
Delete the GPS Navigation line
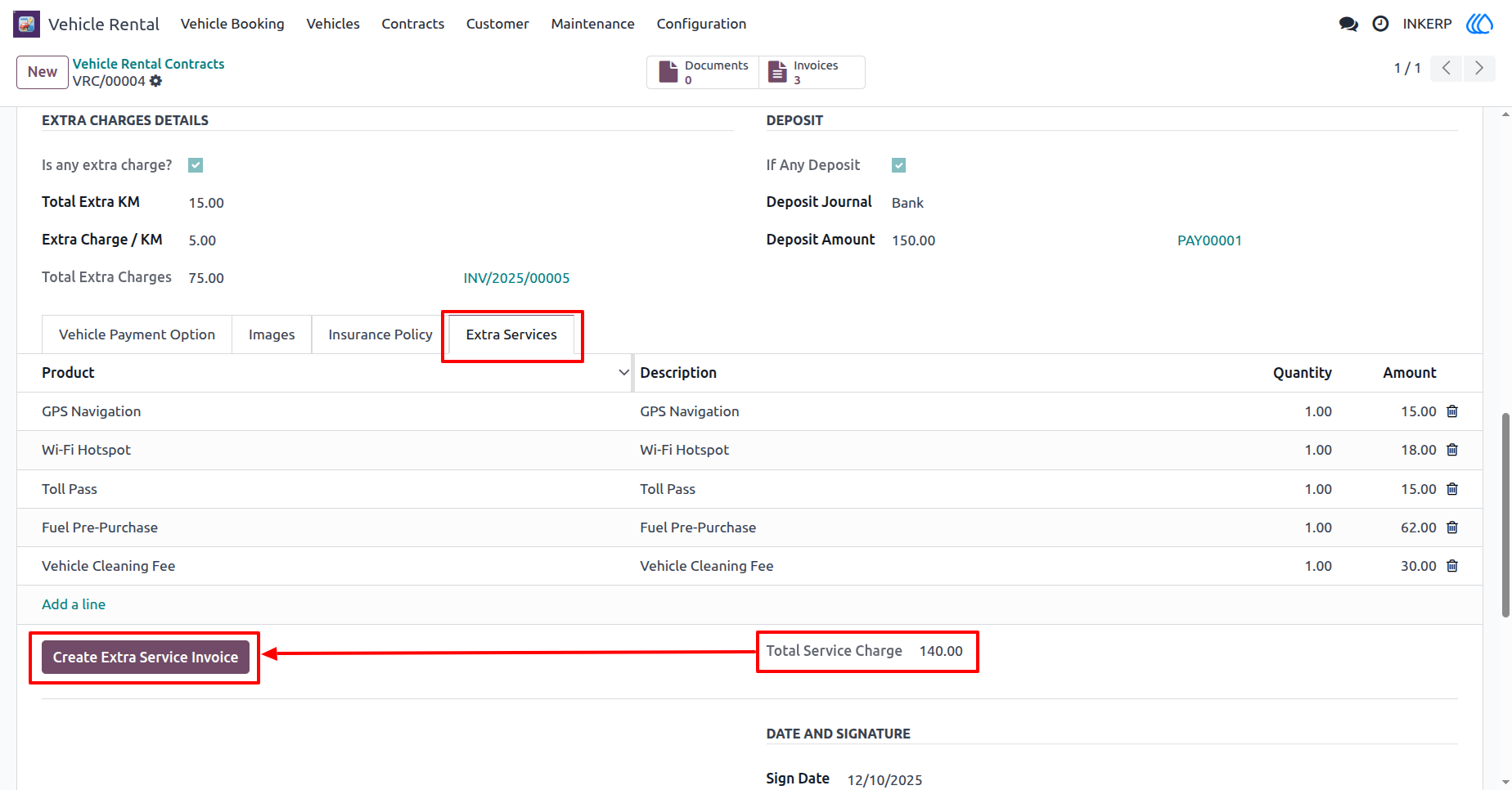pyautogui.click(x=1452, y=411)
